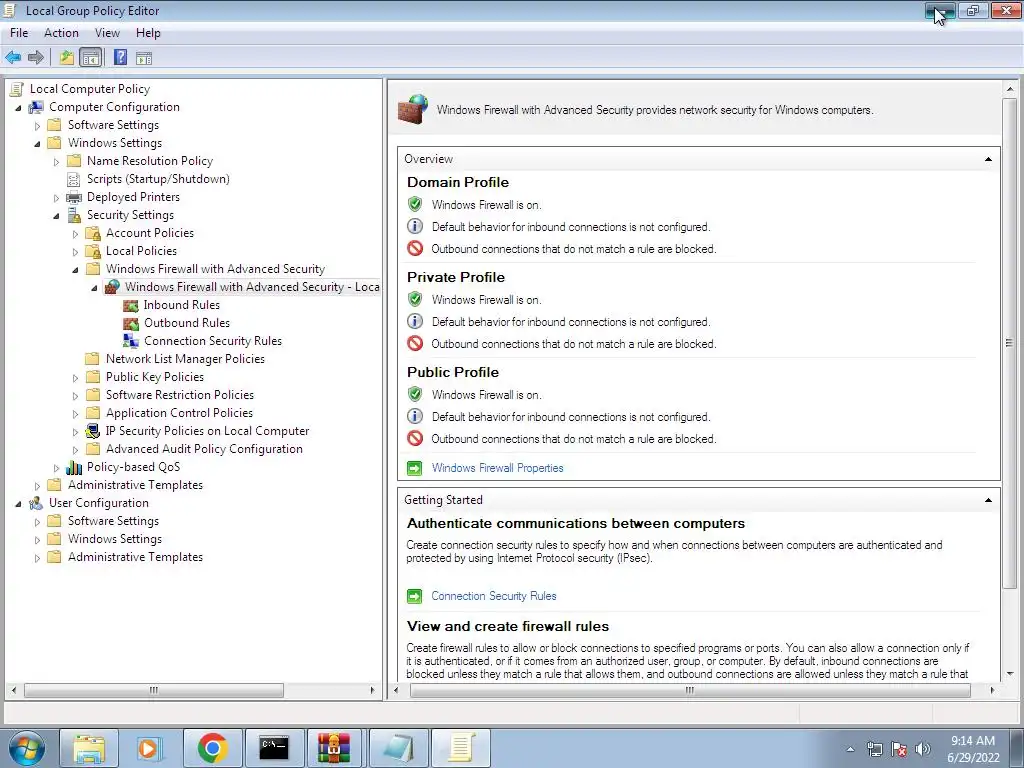Open the View menu

tap(107, 33)
